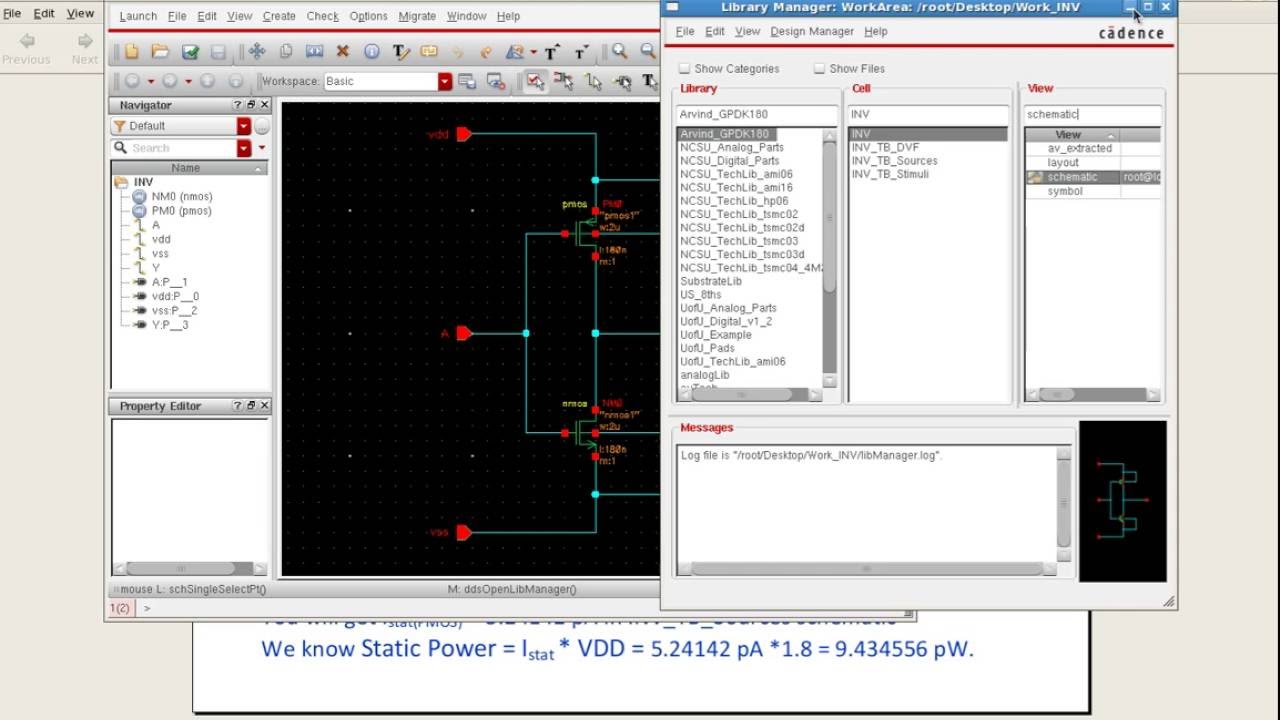The width and height of the screenshot is (1280, 720).
Task: Click the delete workspace icon
Action: tap(495, 81)
